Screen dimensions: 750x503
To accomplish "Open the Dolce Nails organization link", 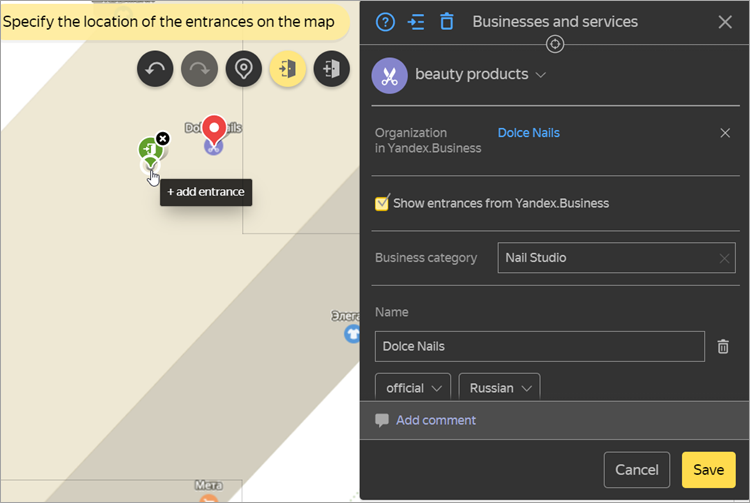I will click(528, 133).
